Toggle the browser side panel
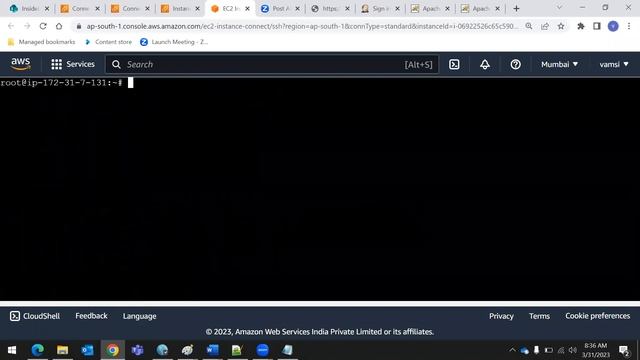 pyautogui.click(x=596, y=26)
